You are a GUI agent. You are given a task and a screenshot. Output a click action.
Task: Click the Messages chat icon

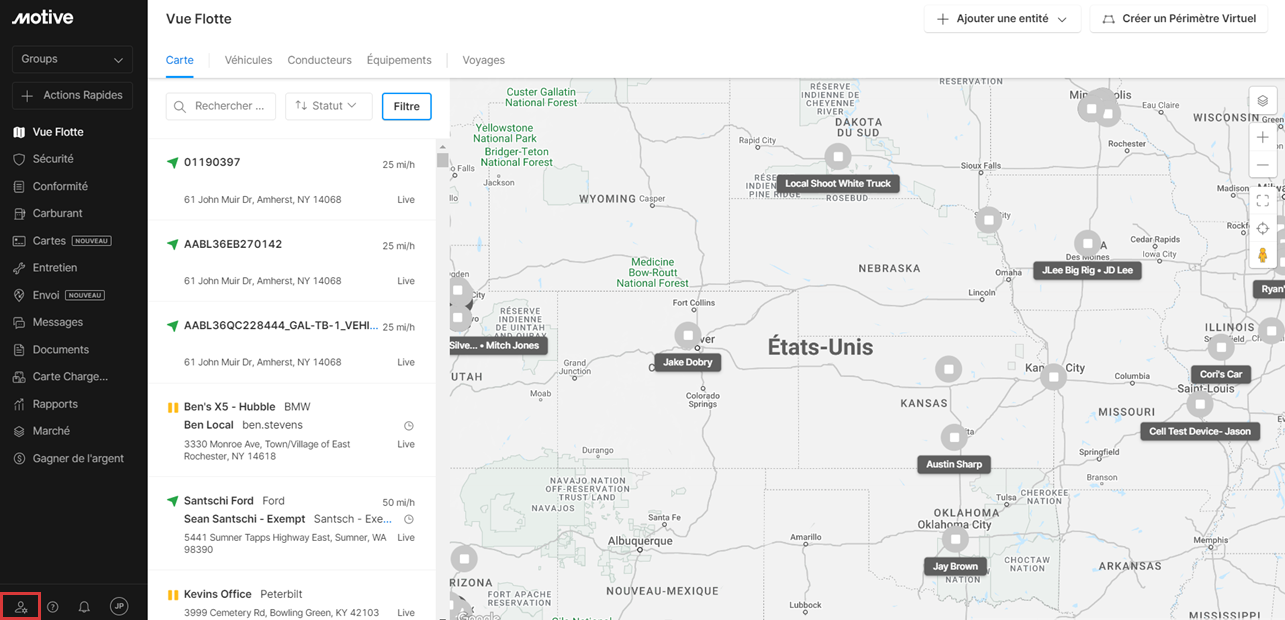(19, 322)
